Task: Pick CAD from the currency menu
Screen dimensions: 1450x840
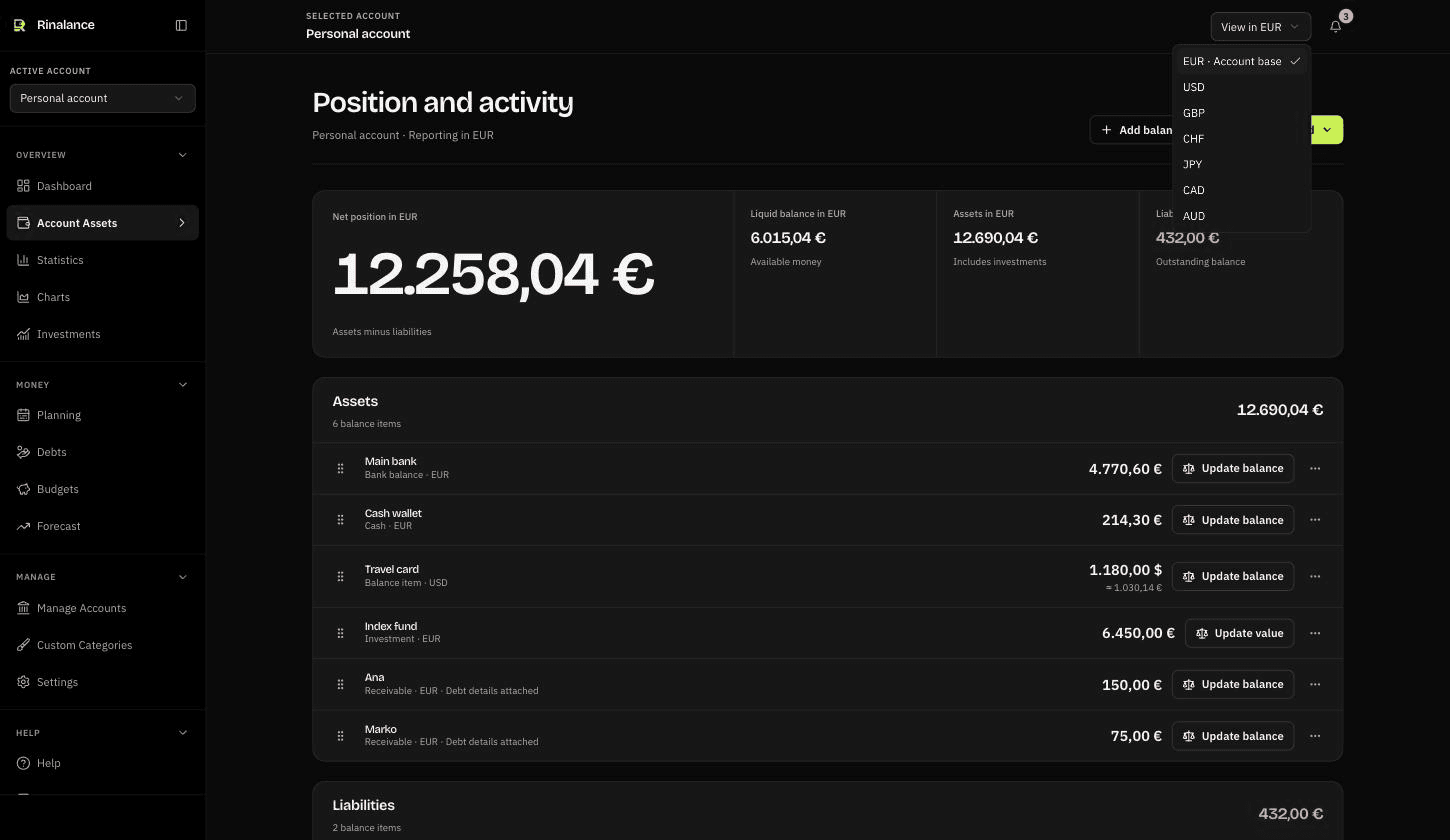Action: pos(1241,190)
